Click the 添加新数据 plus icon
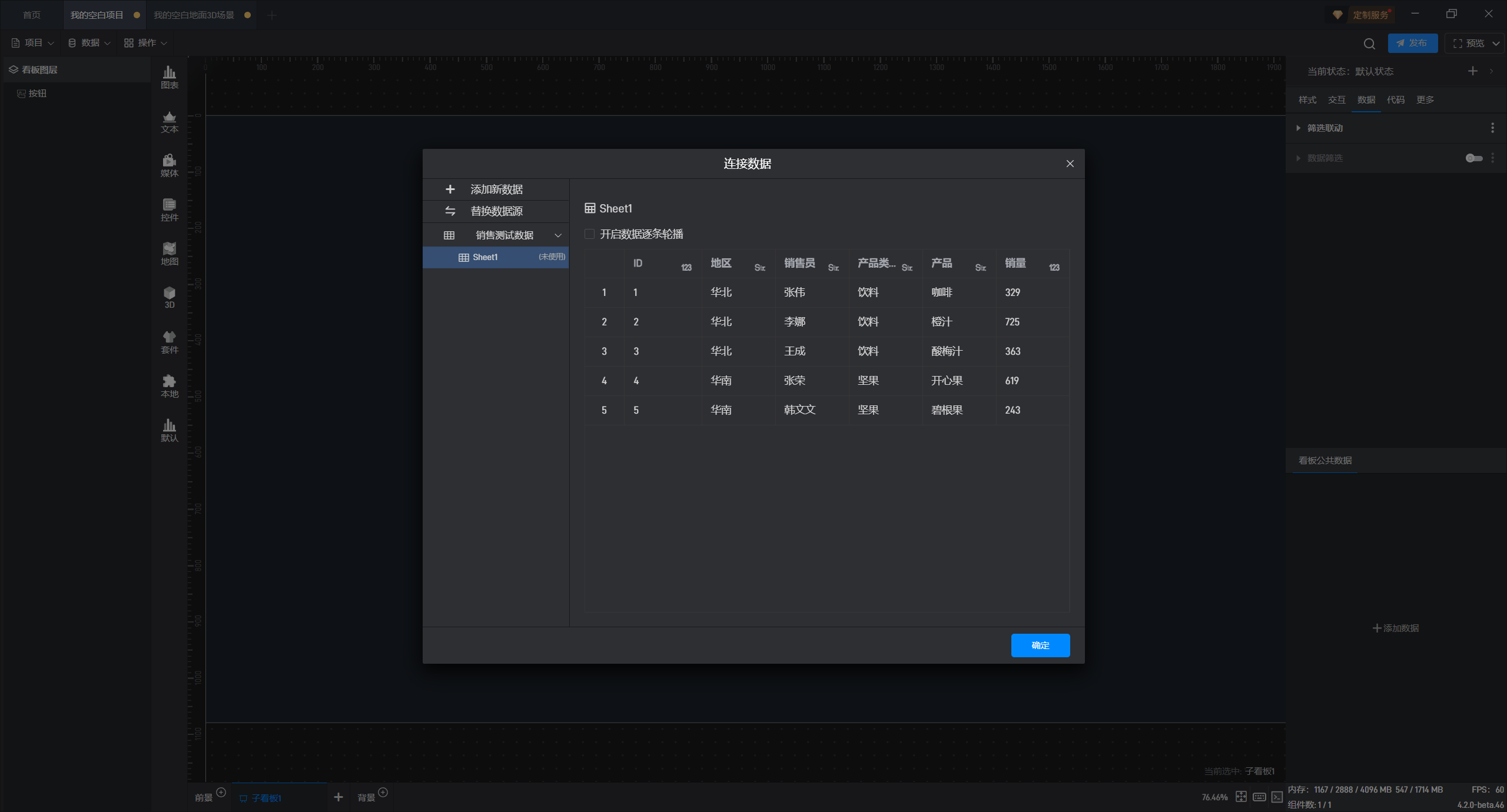 tap(450, 189)
